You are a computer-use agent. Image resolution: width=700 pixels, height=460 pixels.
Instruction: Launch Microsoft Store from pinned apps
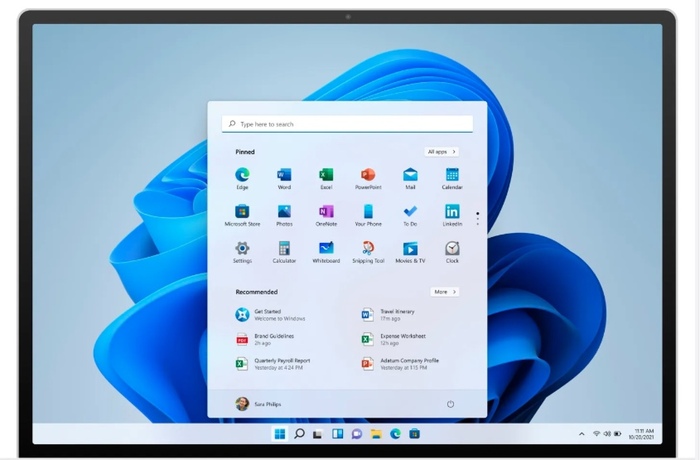(x=242, y=215)
